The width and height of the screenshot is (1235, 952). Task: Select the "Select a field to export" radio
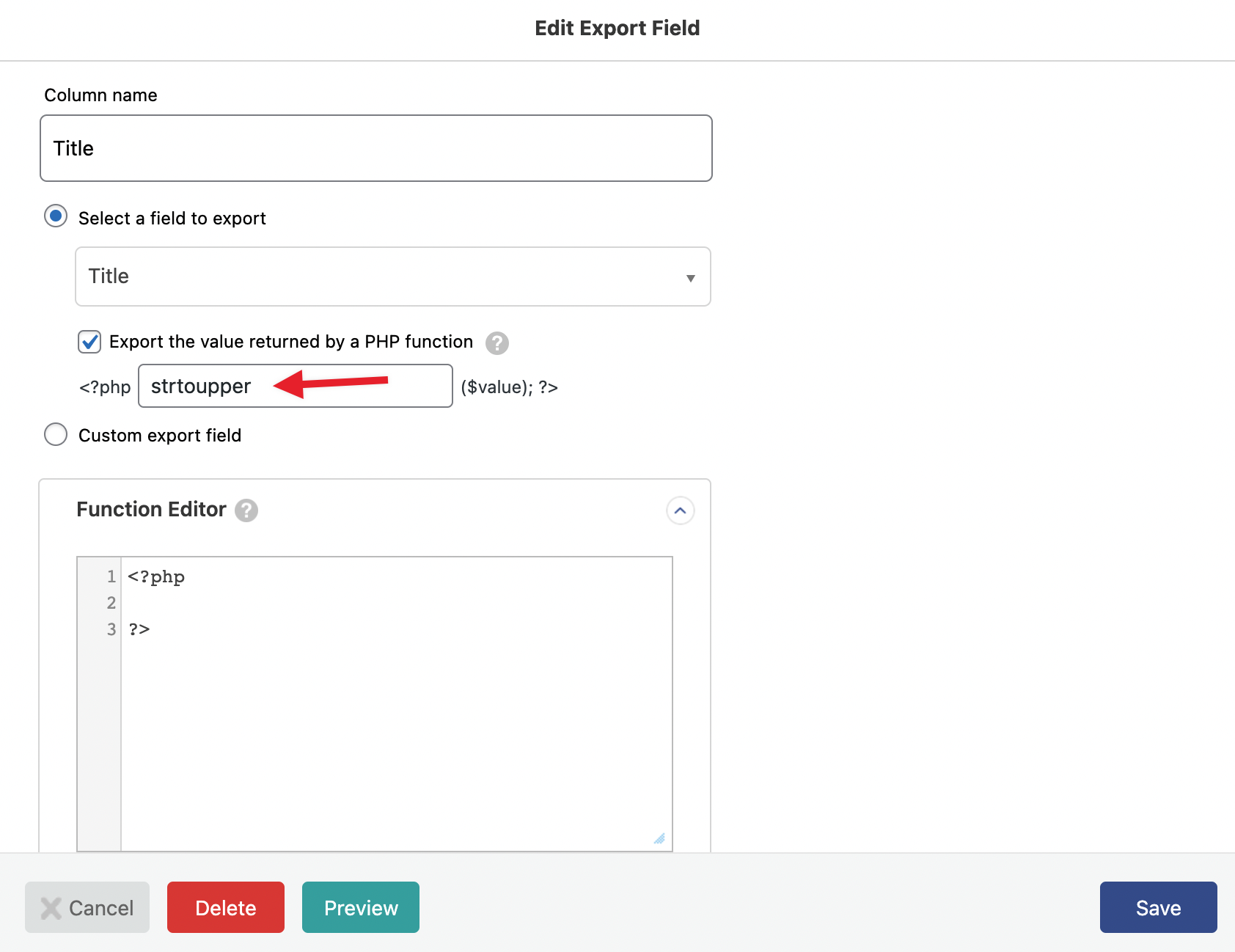[56, 216]
